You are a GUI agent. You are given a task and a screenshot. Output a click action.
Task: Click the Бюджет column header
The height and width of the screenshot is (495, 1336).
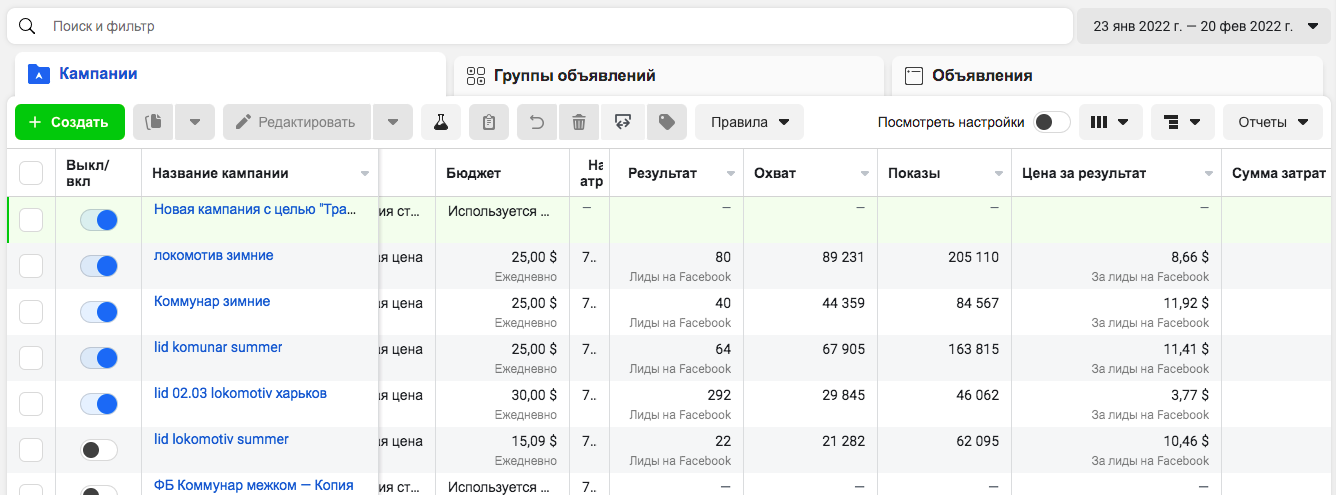(x=503, y=173)
